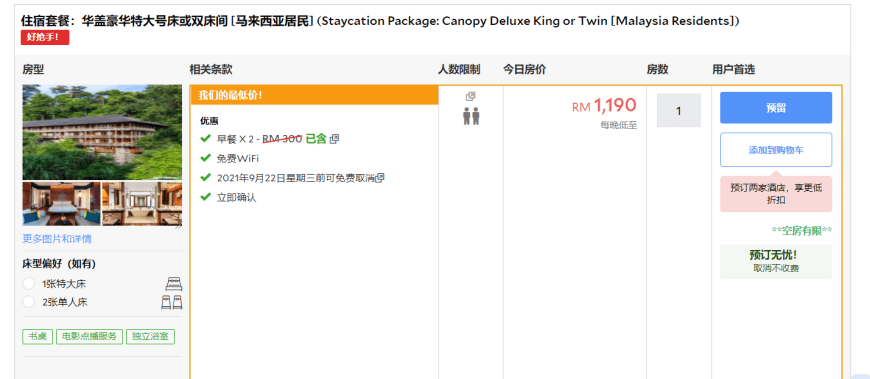Click the king bed icon
This screenshot has height=379, width=870.
174,284
